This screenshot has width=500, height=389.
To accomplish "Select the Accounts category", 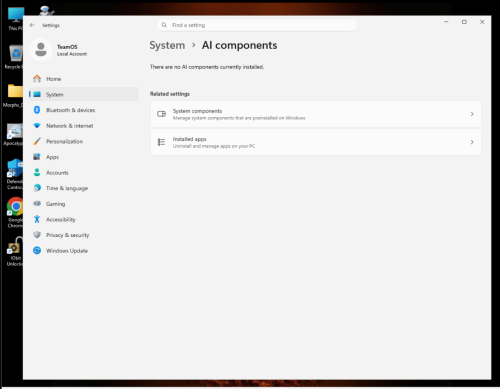I will click(x=84, y=173).
